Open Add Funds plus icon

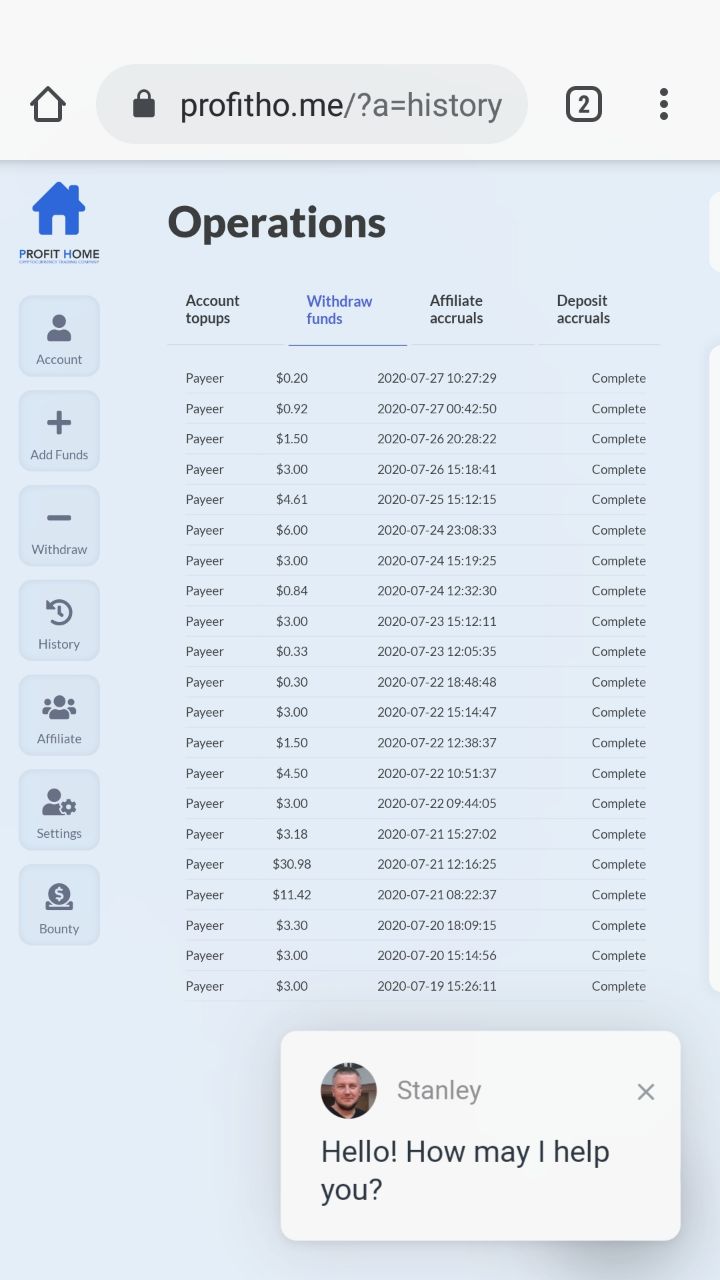(59, 423)
